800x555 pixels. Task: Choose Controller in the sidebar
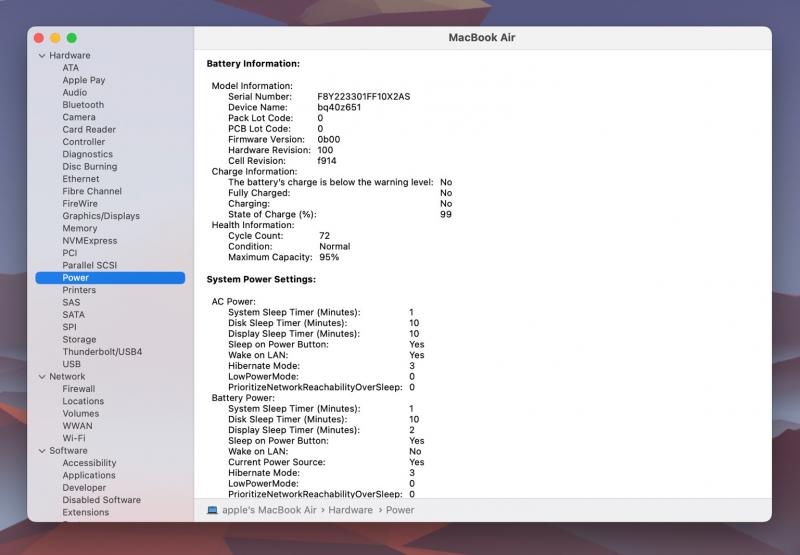84,142
